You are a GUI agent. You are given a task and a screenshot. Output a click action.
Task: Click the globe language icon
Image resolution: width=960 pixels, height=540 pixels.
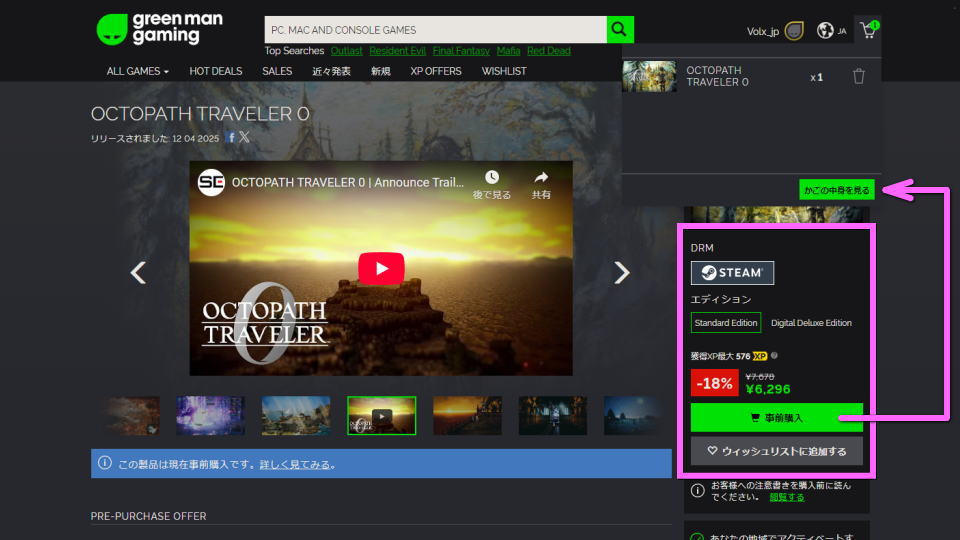click(x=825, y=31)
